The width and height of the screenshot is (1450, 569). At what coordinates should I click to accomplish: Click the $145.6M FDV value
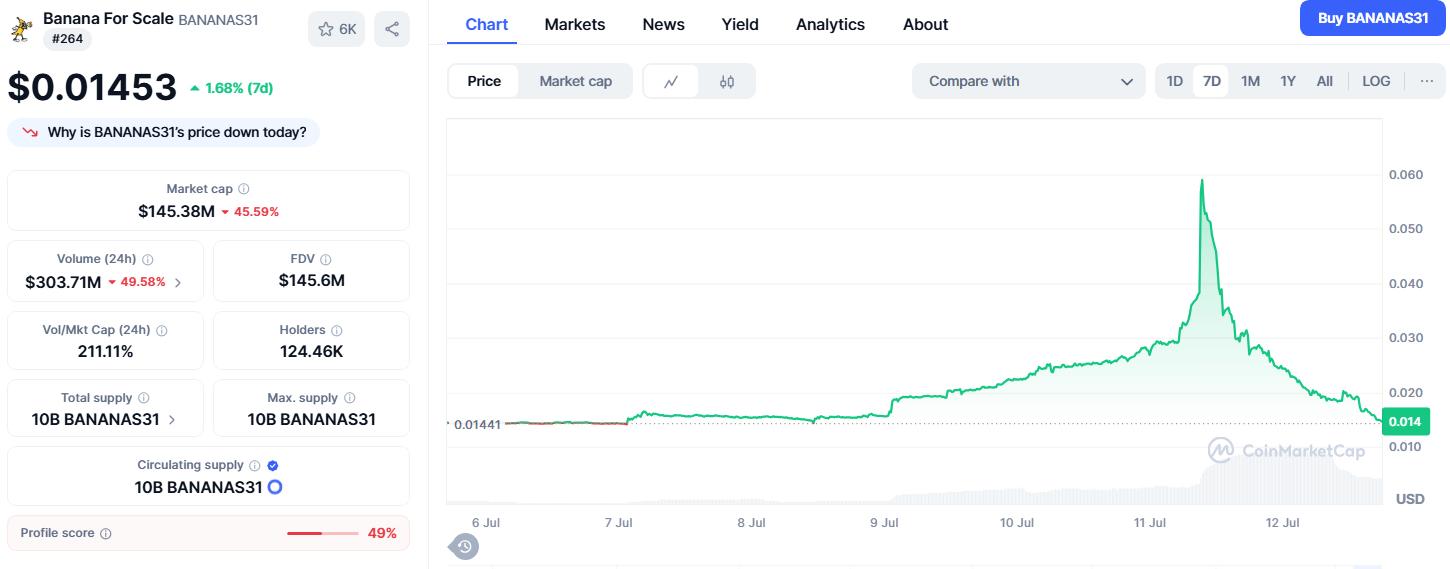point(312,280)
